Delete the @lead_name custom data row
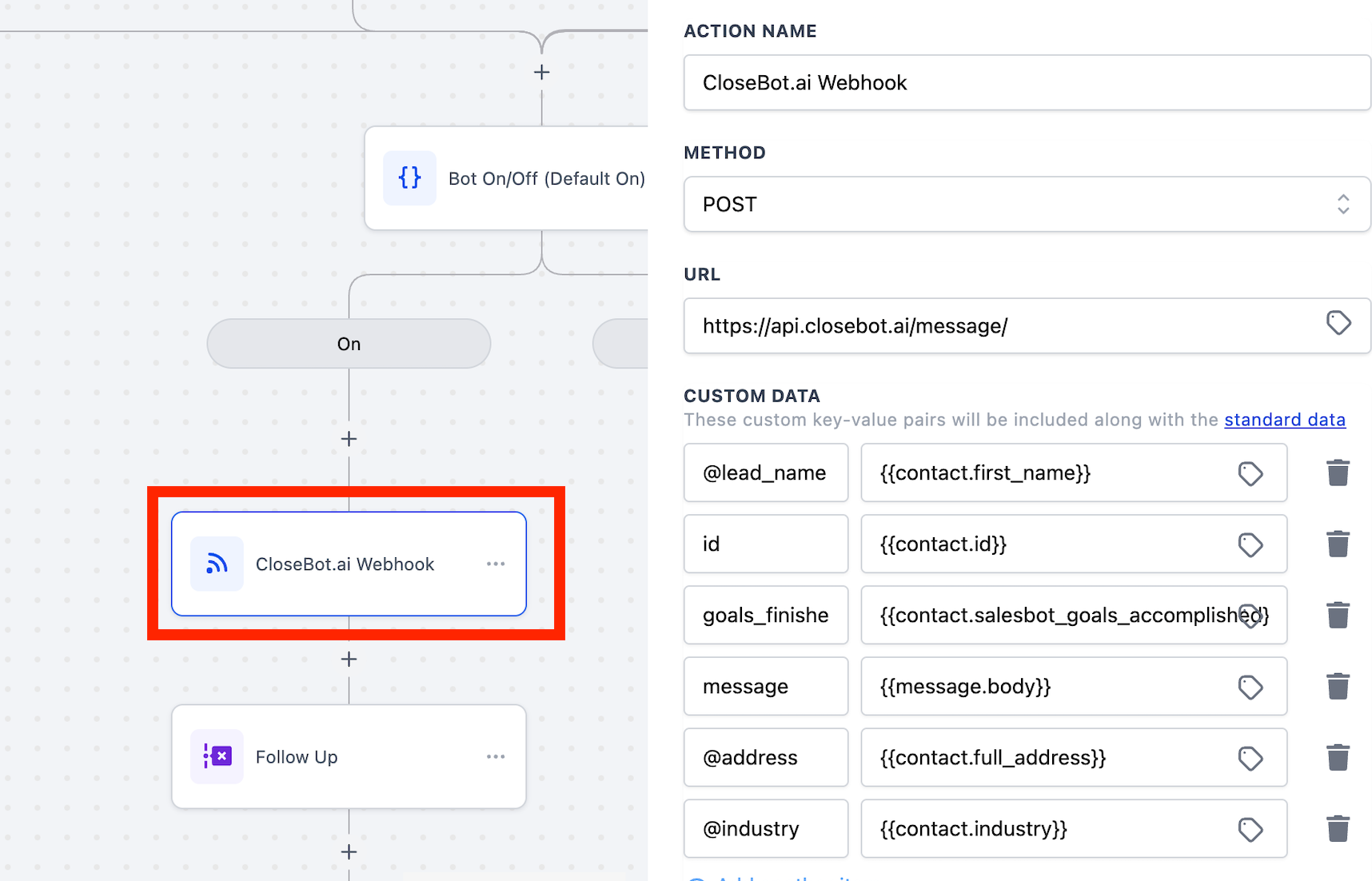Screen dimensions: 1372x881 point(1338,472)
